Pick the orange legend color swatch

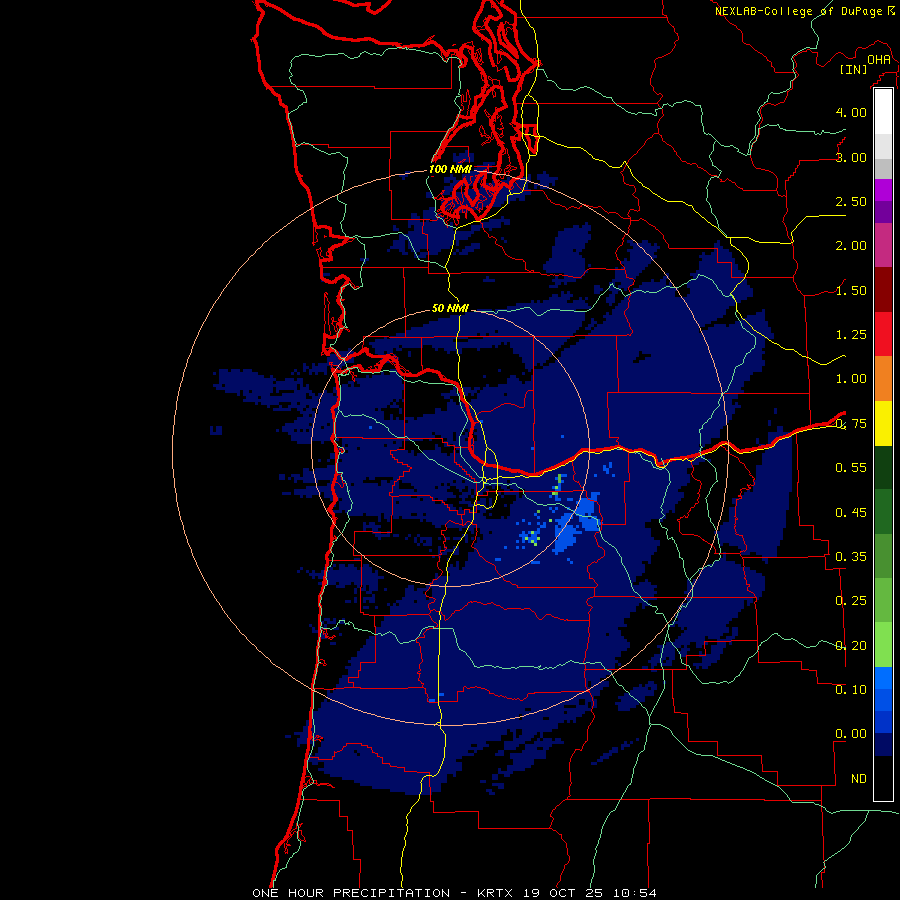tap(883, 379)
